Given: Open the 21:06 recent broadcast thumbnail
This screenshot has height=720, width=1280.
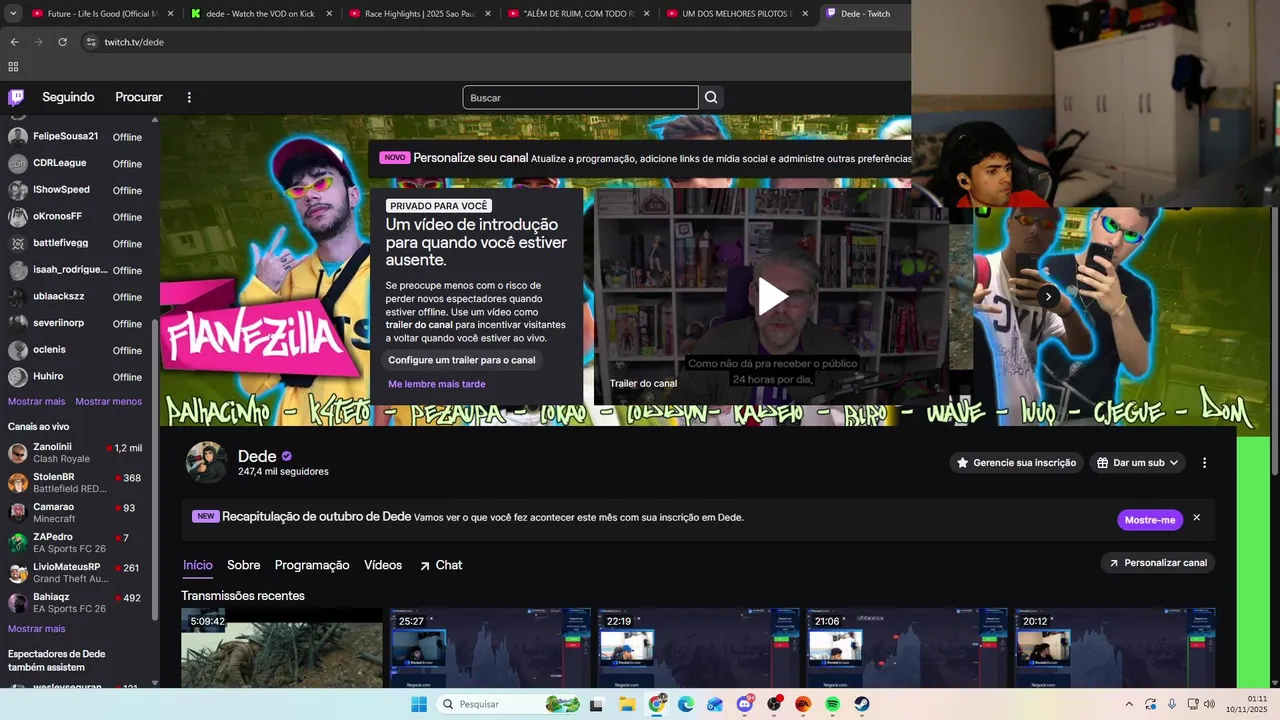Looking at the screenshot, I should [x=907, y=648].
